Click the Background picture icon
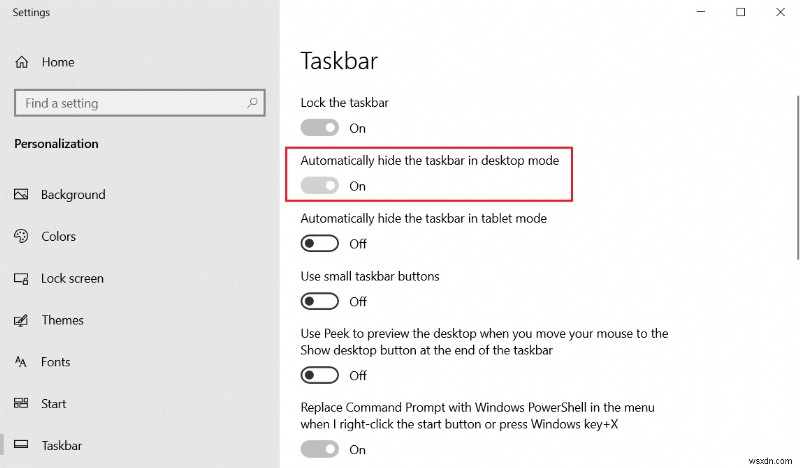The width and height of the screenshot is (800, 468). (22, 195)
